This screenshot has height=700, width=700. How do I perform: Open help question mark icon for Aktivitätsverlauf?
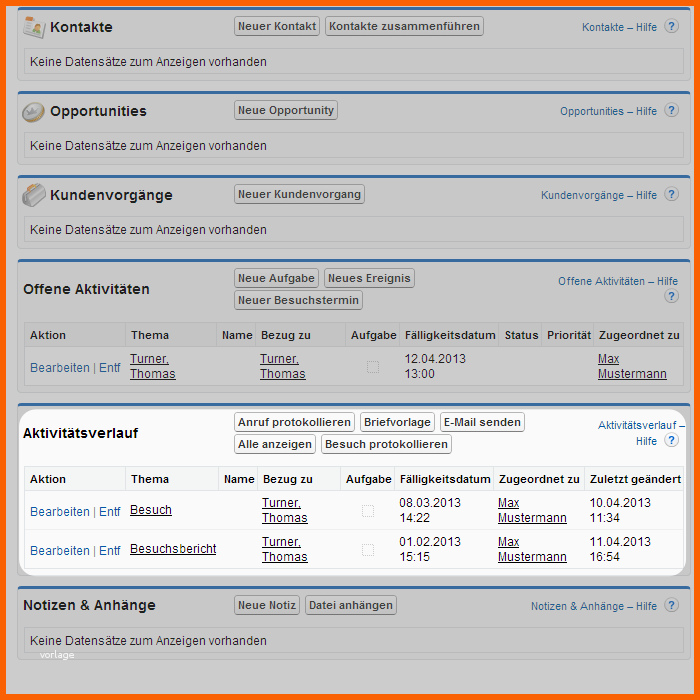671,441
